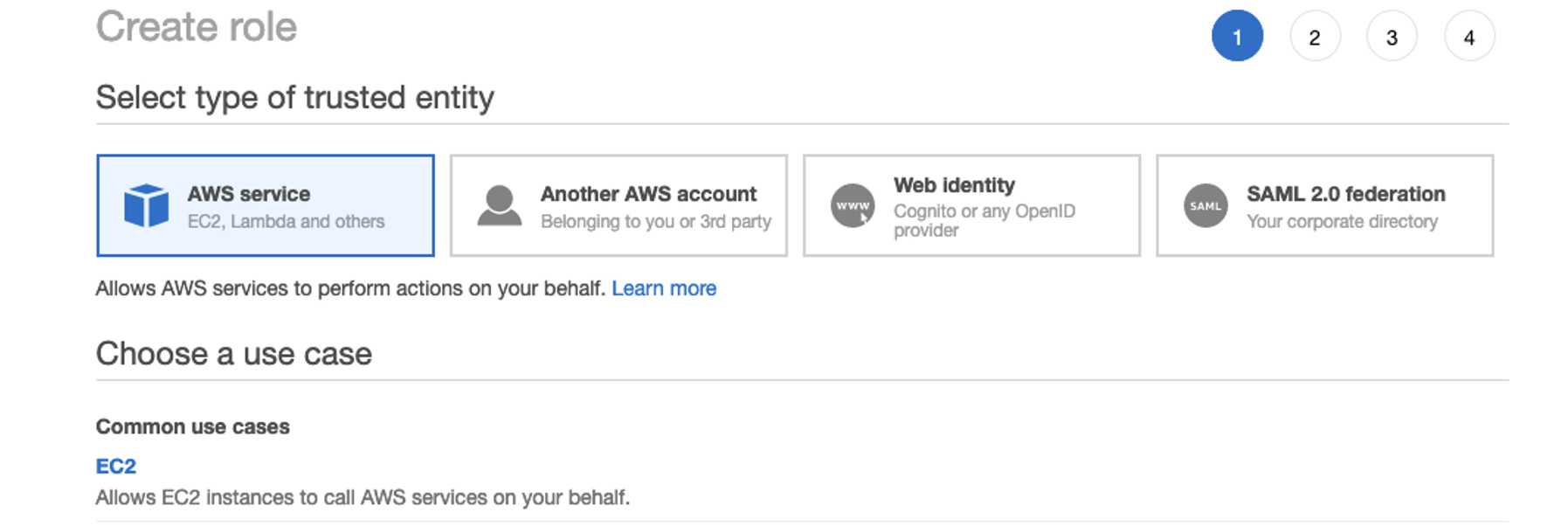This screenshot has height=526, width=1568.
Task: Choose the EC2 use case link
Action: point(116,466)
